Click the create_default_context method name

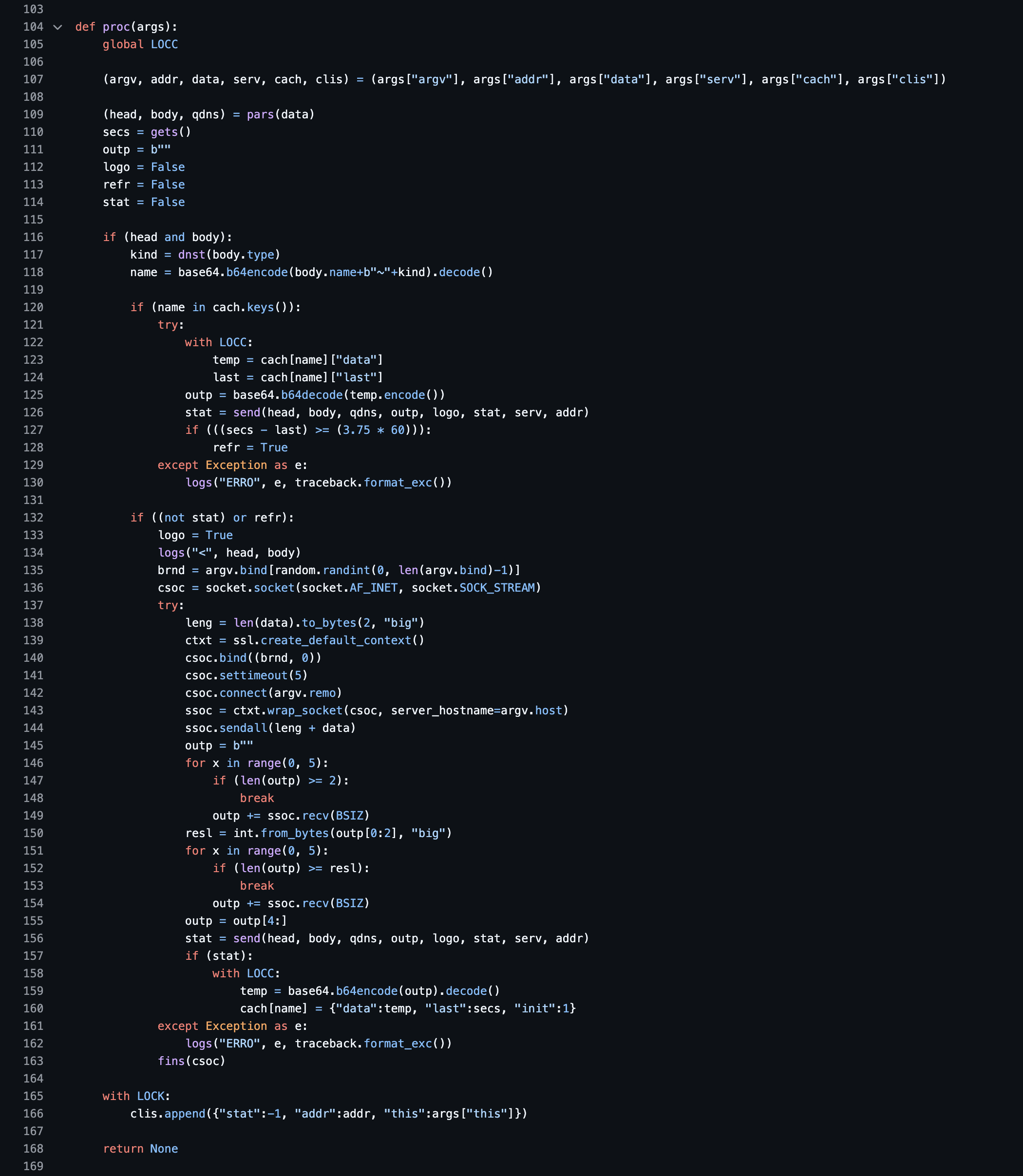point(336,640)
